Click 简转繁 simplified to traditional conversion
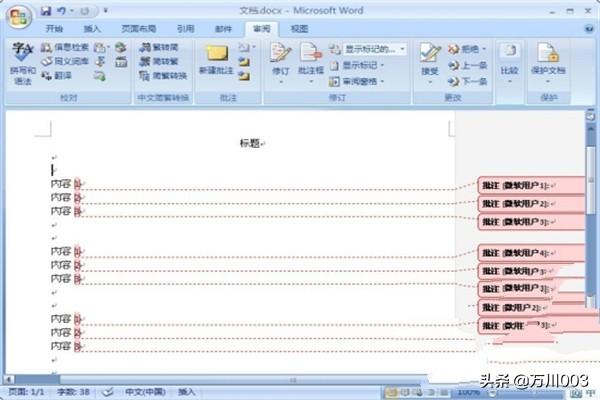The height and width of the screenshot is (400, 600). click(159, 61)
